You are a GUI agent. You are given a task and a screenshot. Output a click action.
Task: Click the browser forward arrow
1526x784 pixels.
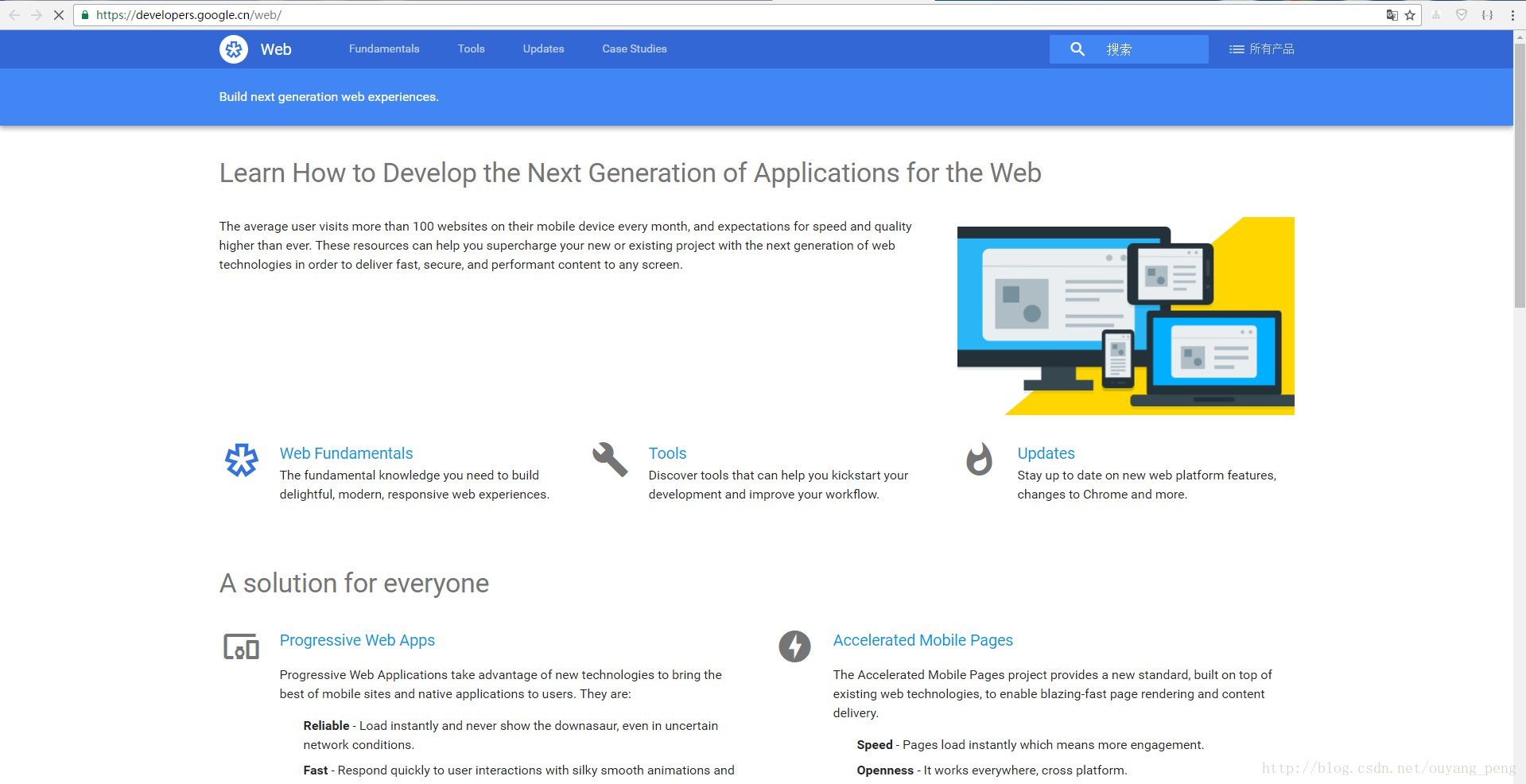[x=37, y=15]
